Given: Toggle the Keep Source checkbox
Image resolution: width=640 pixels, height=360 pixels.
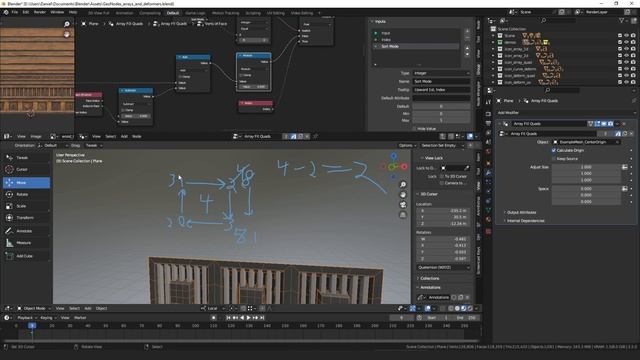Looking at the screenshot, I should pyautogui.click(x=554, y=158).
